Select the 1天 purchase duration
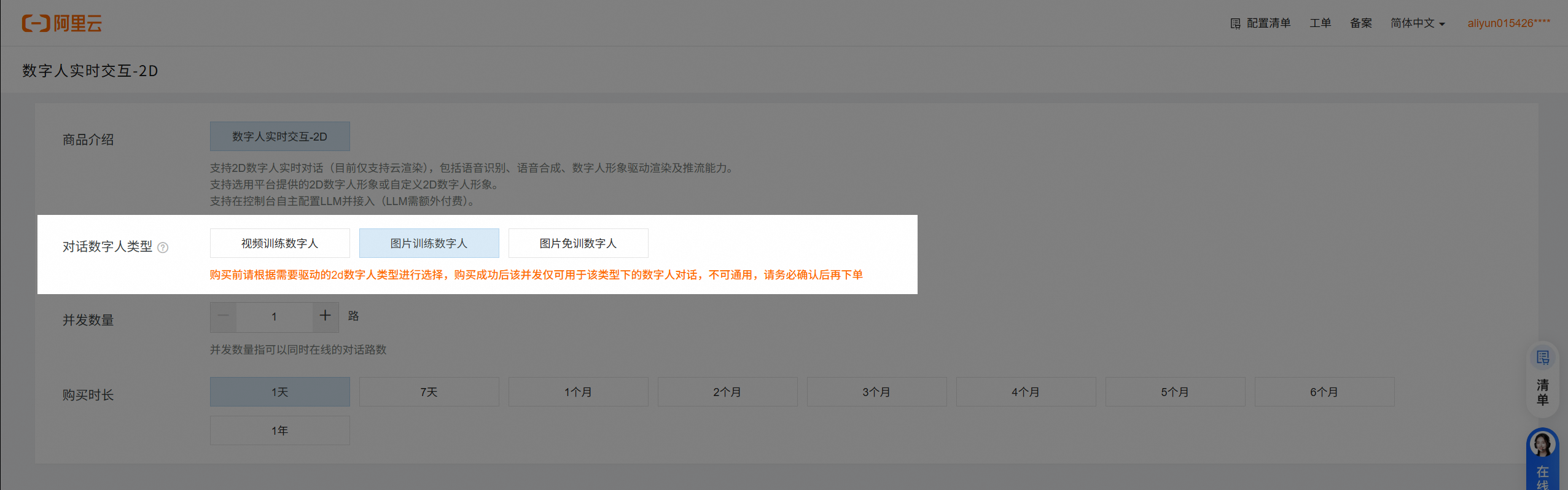This screenshot has width=1568, height=490. point(280,392)
